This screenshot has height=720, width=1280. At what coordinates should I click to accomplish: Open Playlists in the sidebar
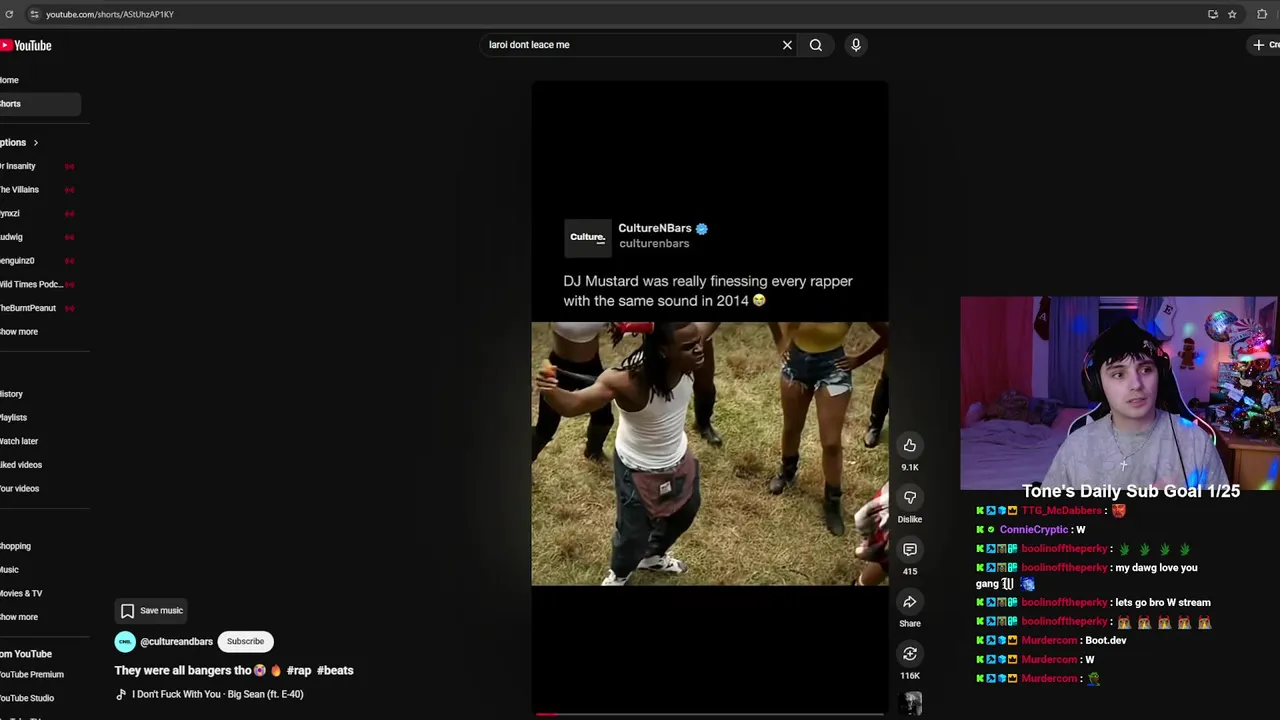[14, 418]
